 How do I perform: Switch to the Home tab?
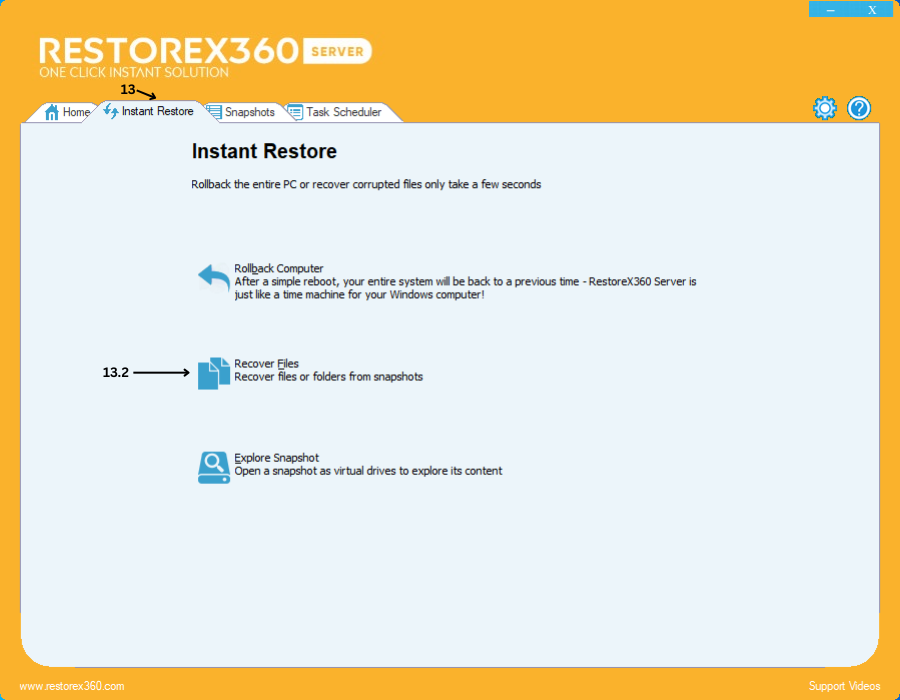[65, 112]
